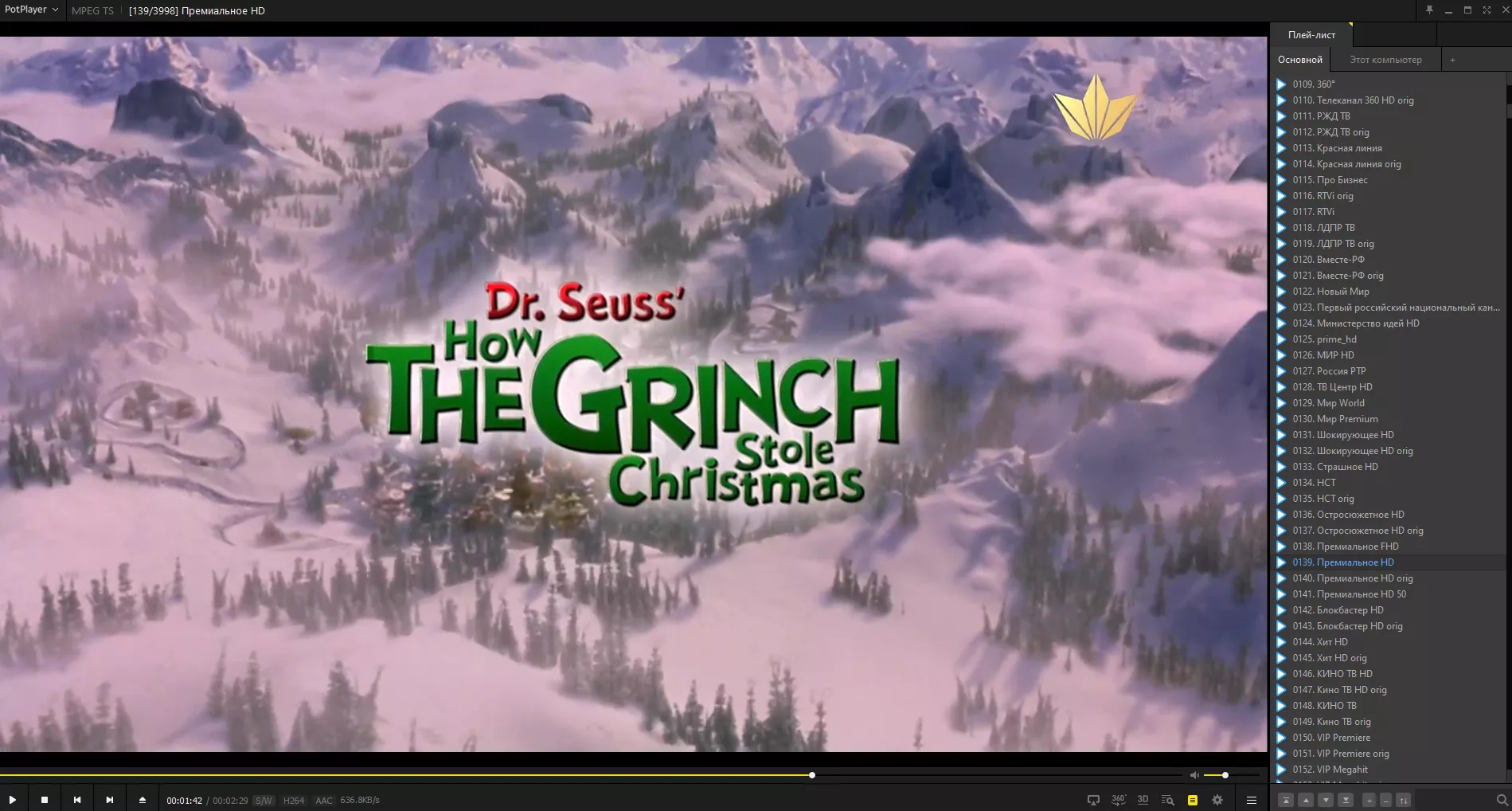
Task: Open the PotPlayer main menu dropdown
Action: [32, 10]
